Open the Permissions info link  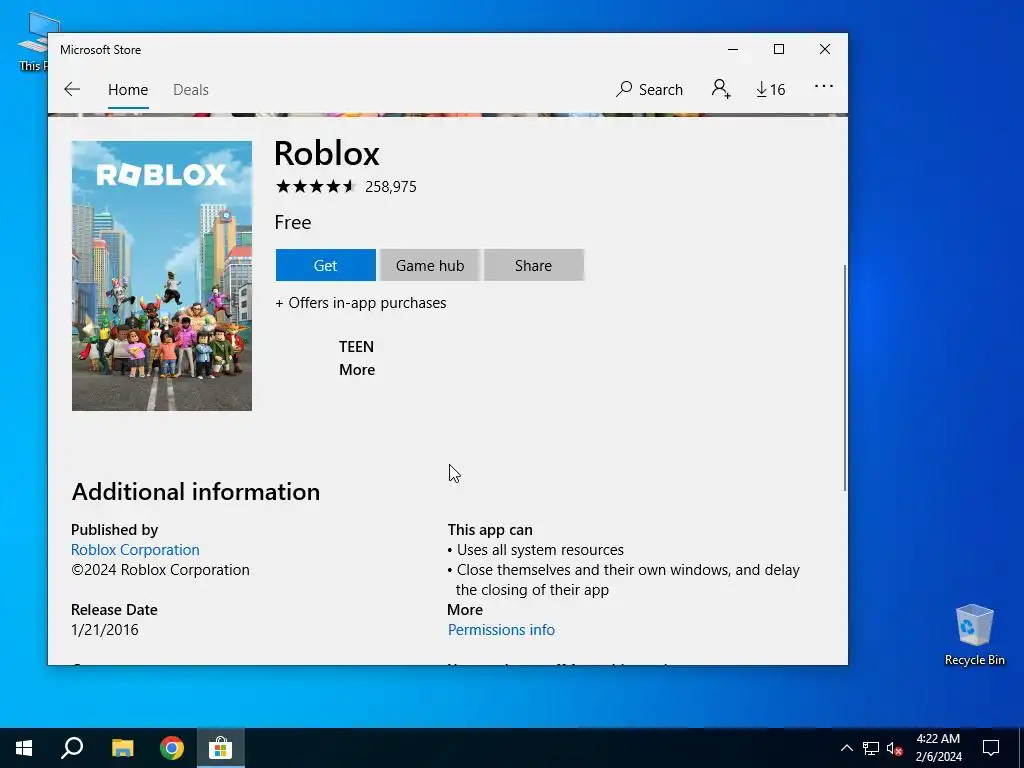coord(501,630)
